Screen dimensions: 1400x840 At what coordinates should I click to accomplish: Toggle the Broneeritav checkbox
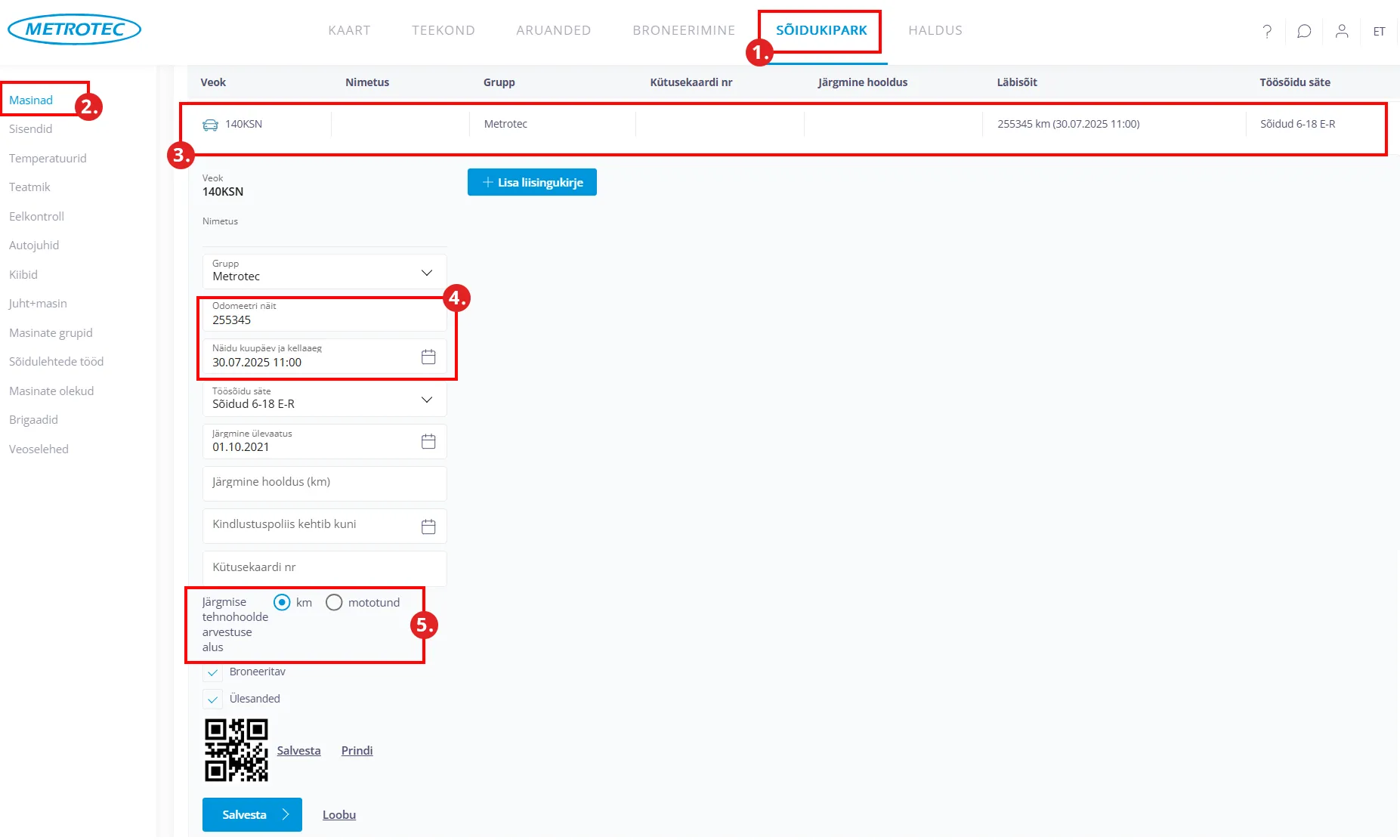click(x=213, y=672)
